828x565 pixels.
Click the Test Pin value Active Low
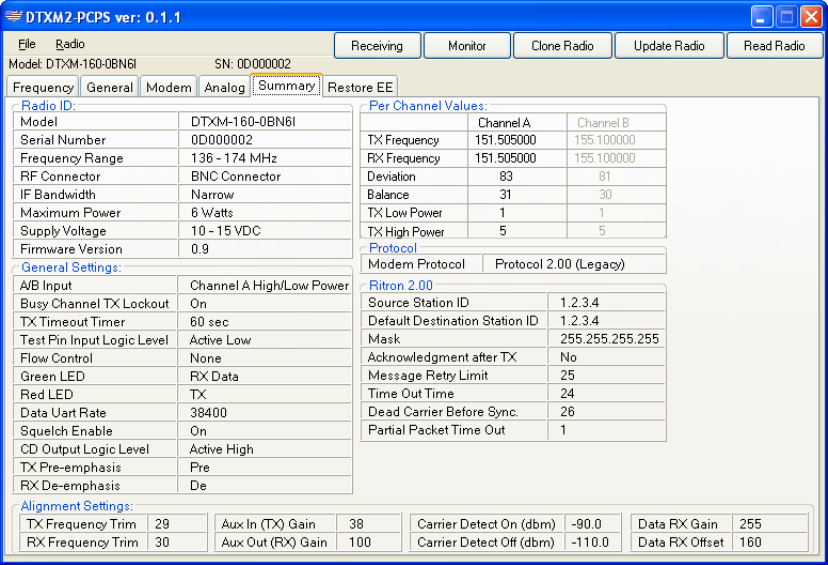(220, 340)
